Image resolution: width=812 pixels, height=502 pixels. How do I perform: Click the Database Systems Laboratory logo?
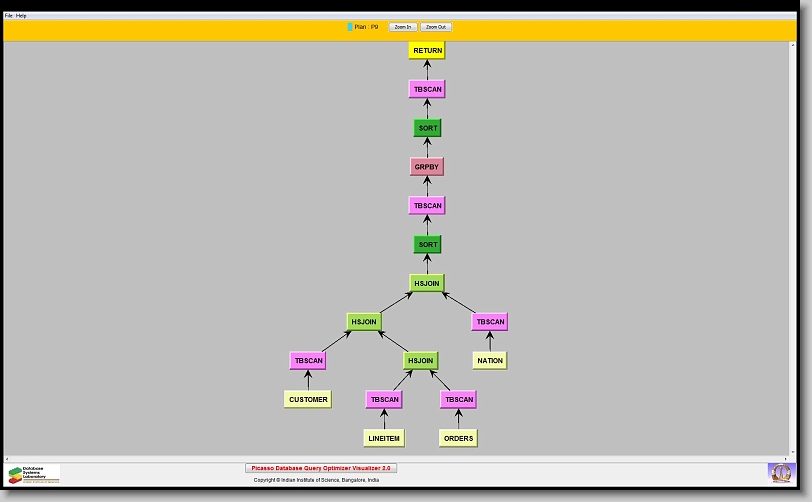click(x=34, y=474)
